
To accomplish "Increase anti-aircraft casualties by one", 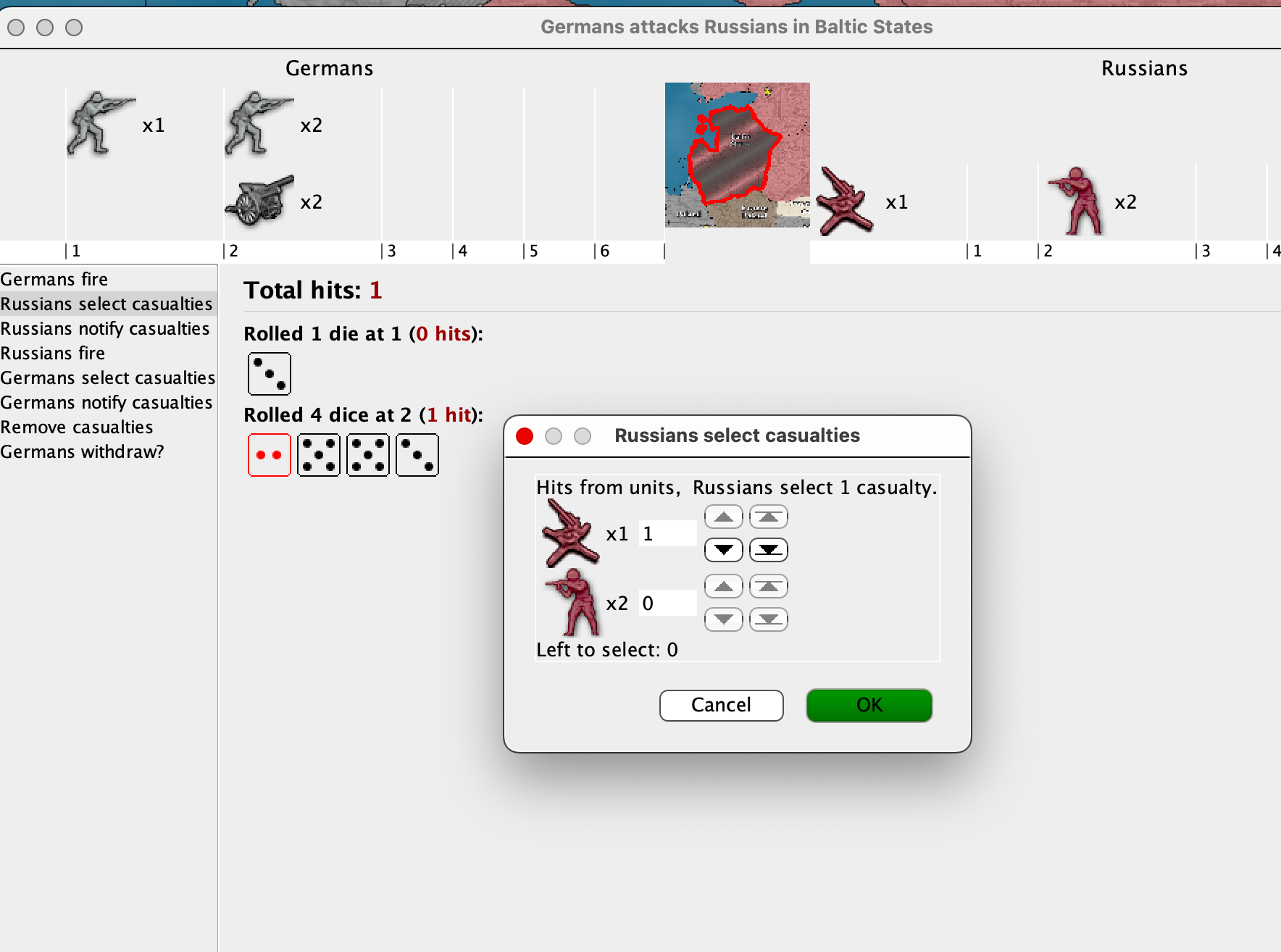I will [723, 517].
